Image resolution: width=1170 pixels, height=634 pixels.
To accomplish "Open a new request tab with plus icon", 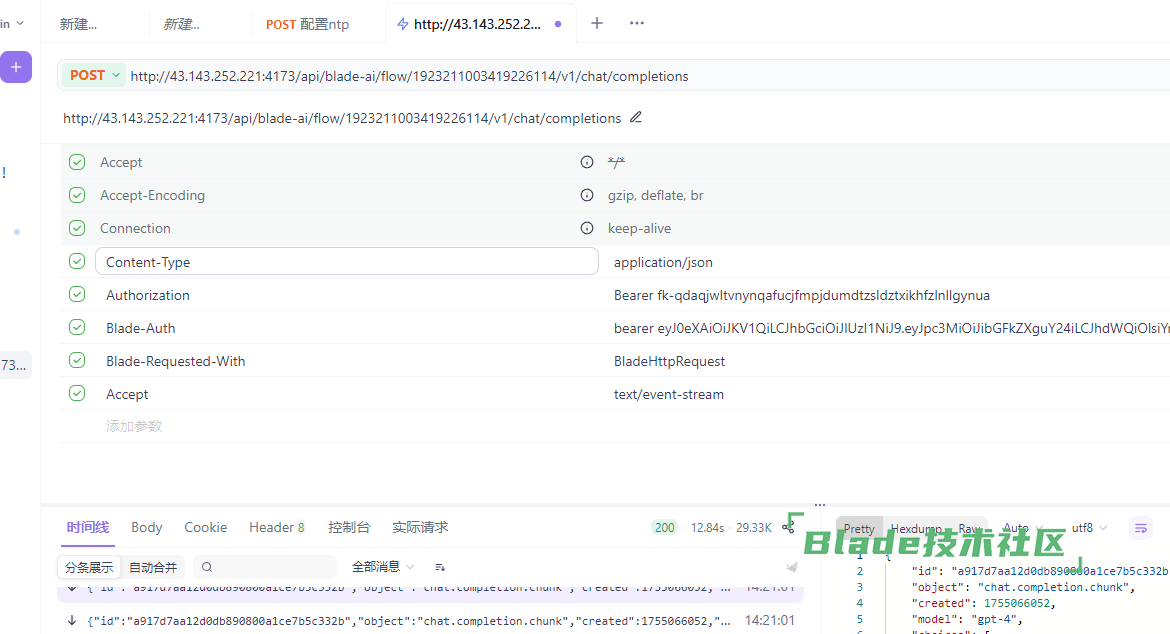I will coord(597,23).
